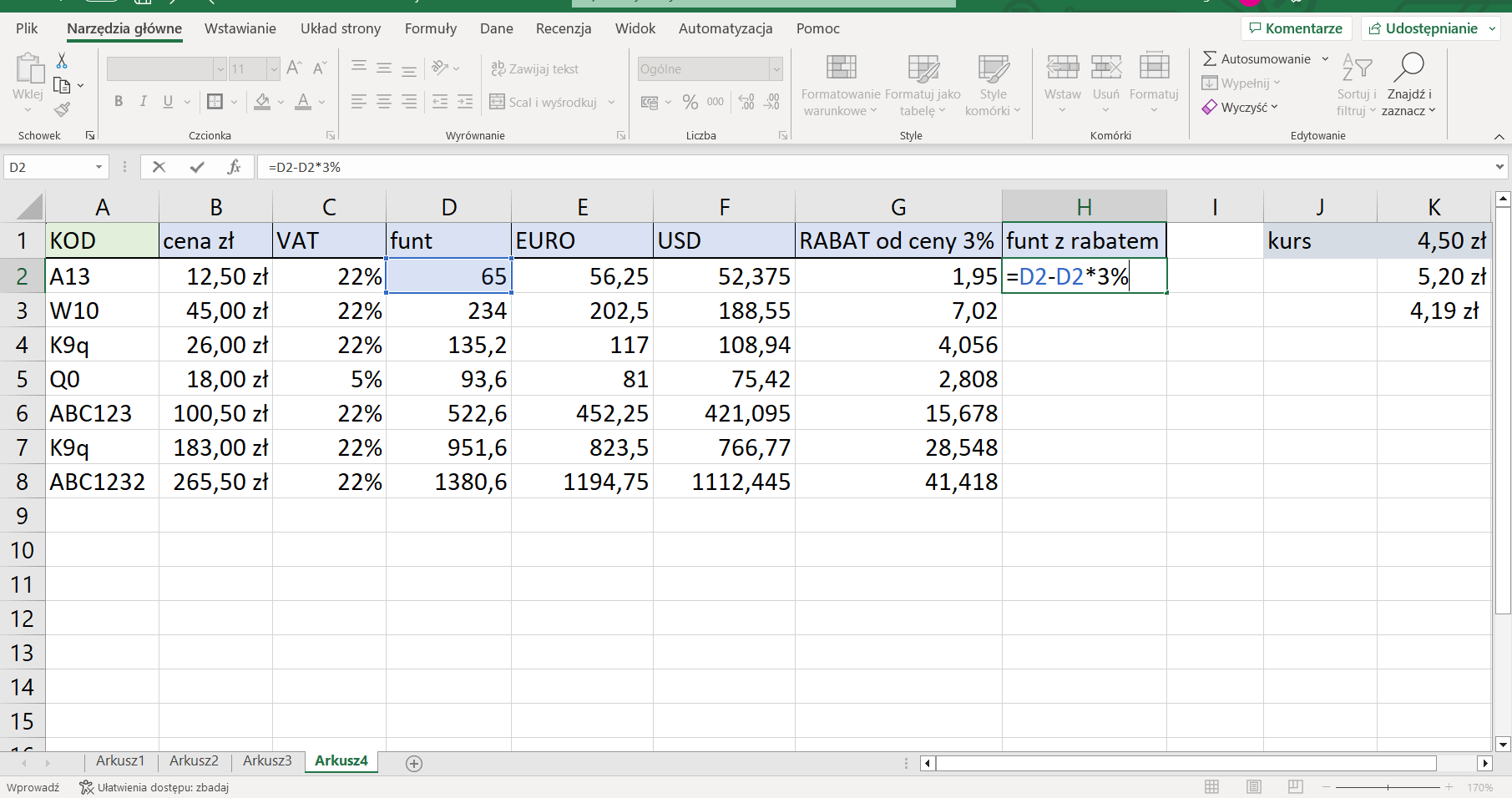The image size is (1512, 798).
Task: Click the Borders icon
Action: pyautogui.click(x=215, y=102)
